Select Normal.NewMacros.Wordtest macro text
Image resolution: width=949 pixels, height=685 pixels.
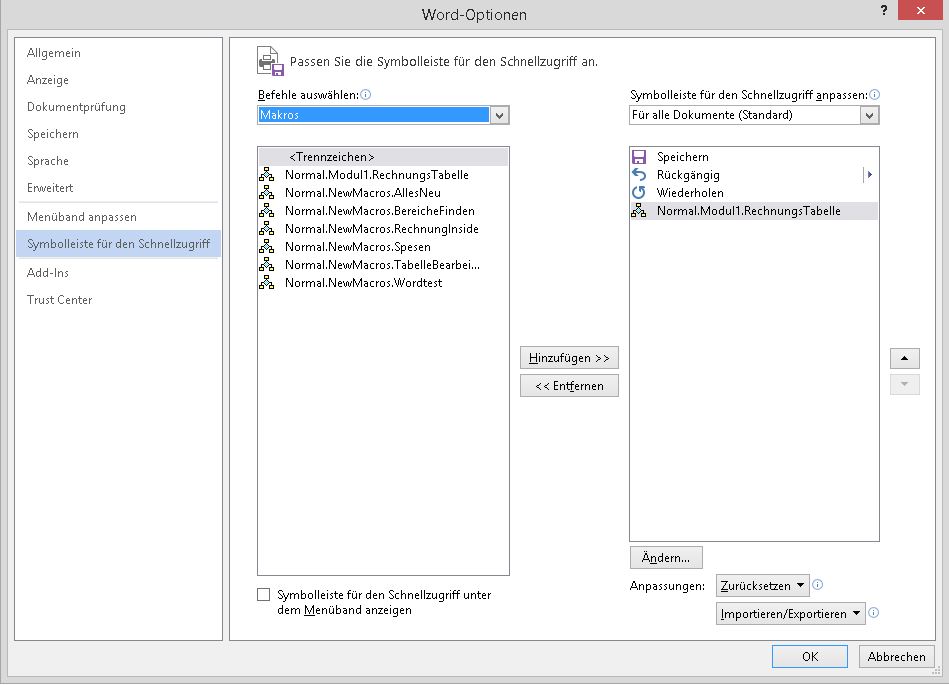363,283
